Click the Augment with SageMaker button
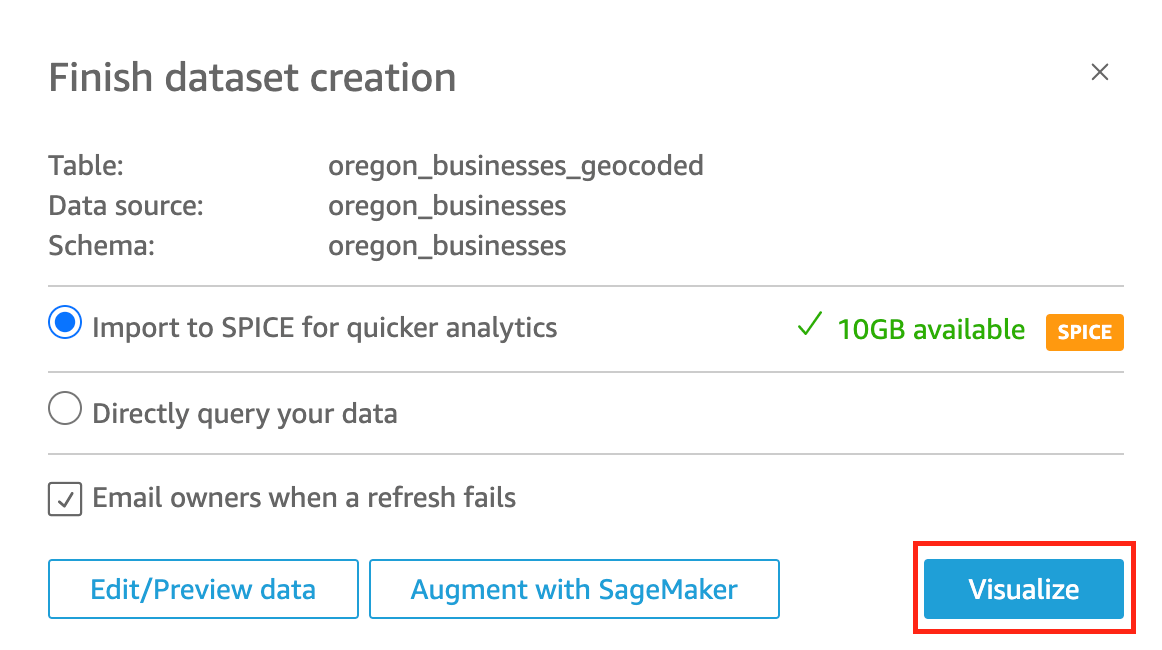The height and width of the screenshot is (650, 1162). pyautogui.click(x=574, y=589)
